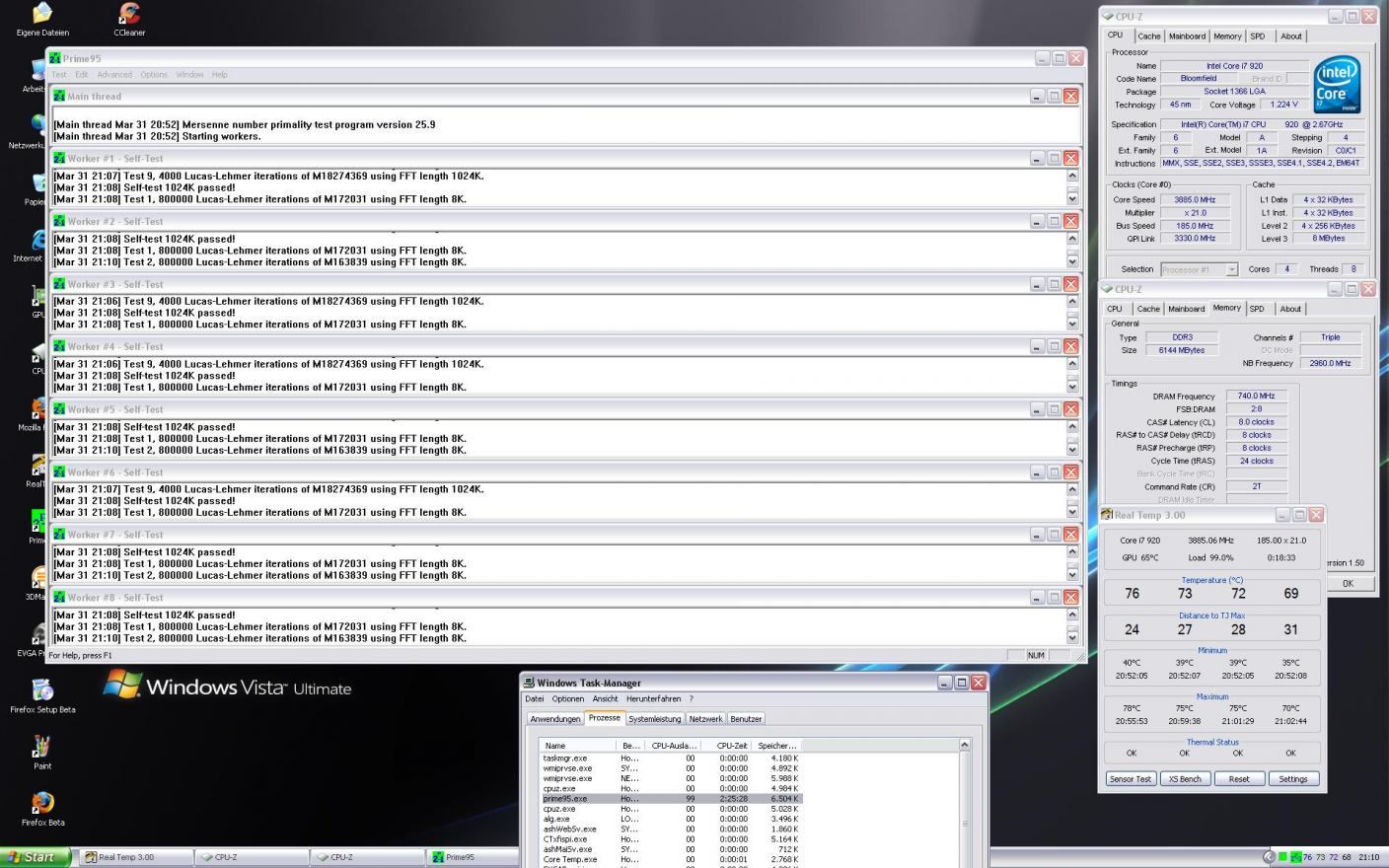Click the Worker #7 window icon
This screenshot has width=1389, height=868.
tap(59, 535)
